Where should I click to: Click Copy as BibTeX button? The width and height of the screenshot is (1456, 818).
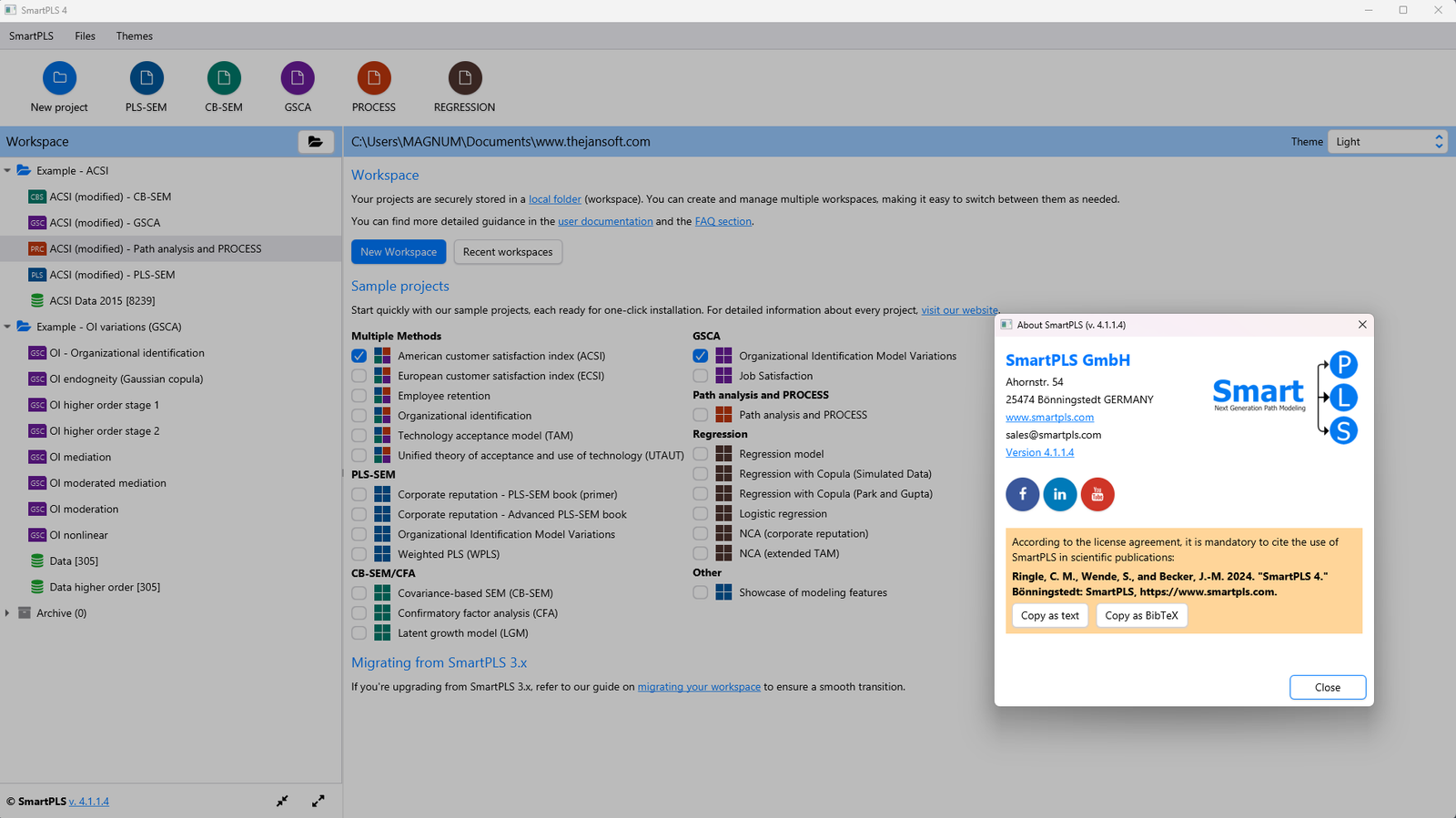(1141, 616)
